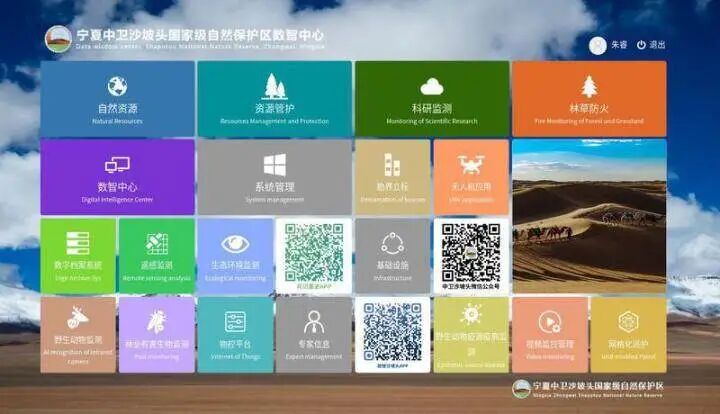Viewport: 720px width, 414px height.
Task: Open the 勘界立标 boundary demarcation tile
Action: coord(393,177)
